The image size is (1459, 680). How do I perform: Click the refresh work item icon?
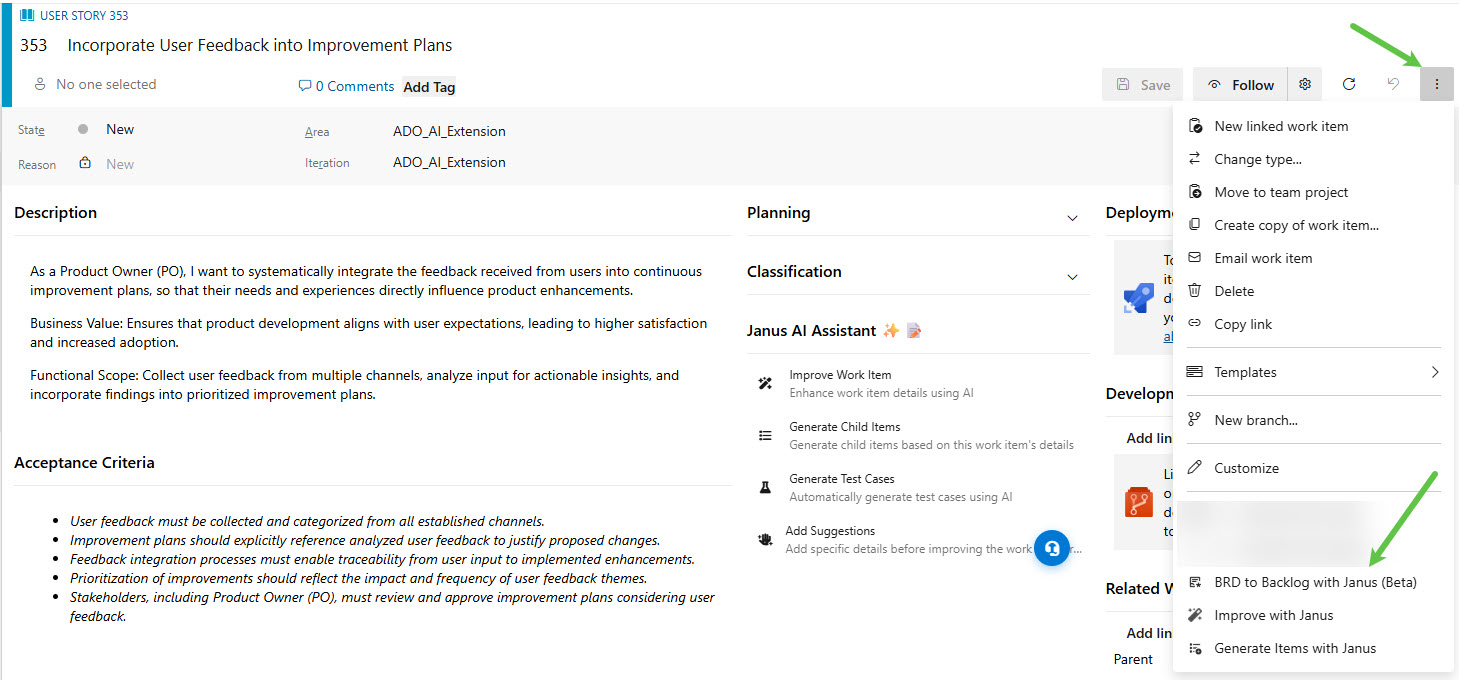[x=1349, y=85]
